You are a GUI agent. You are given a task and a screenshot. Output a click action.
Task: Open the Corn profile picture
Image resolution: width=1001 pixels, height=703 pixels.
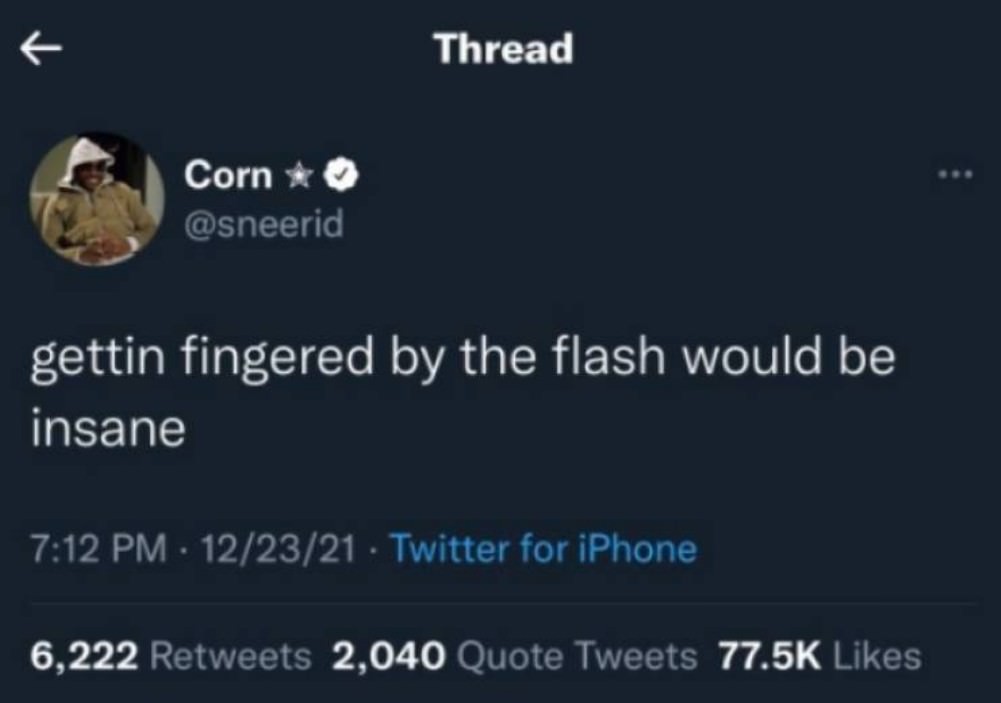click(x=96, y=200)
